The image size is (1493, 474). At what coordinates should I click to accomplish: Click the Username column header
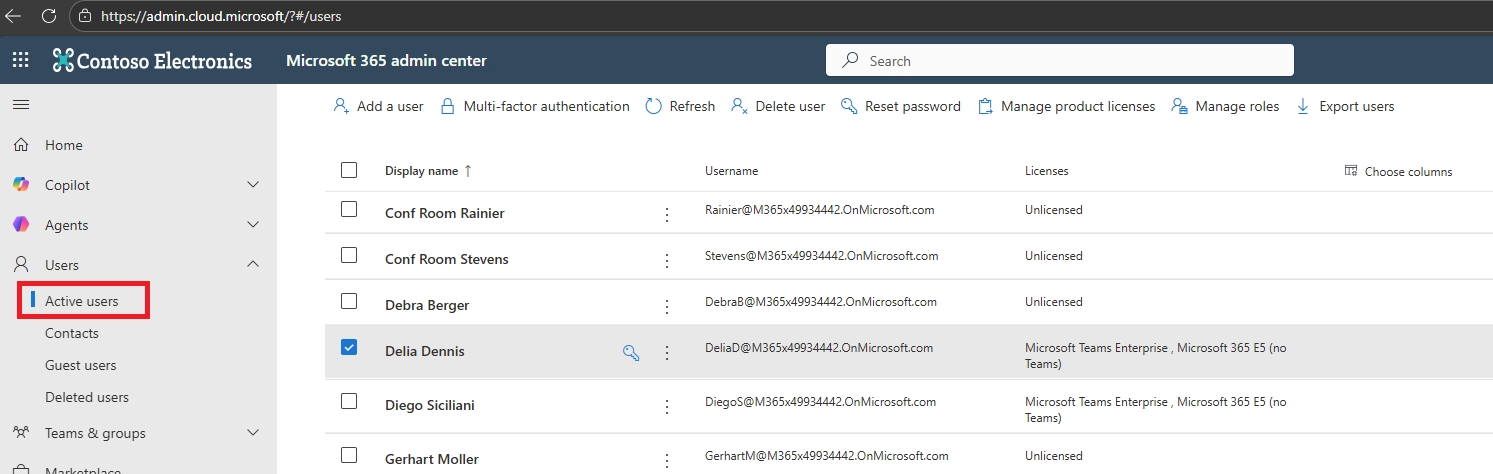tap(732, 171)
